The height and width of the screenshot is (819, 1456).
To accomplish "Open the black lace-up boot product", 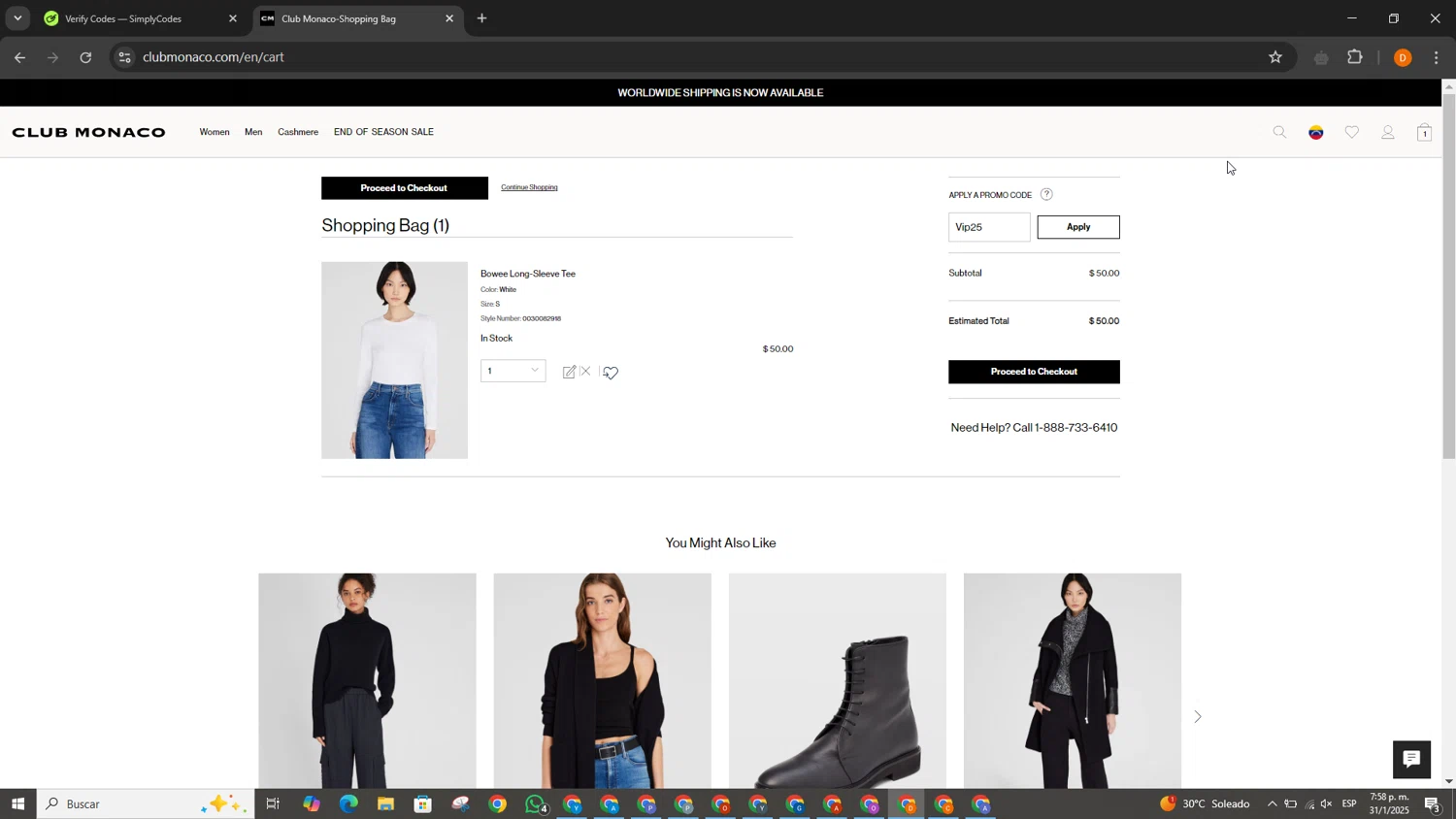I will point(837,680).
